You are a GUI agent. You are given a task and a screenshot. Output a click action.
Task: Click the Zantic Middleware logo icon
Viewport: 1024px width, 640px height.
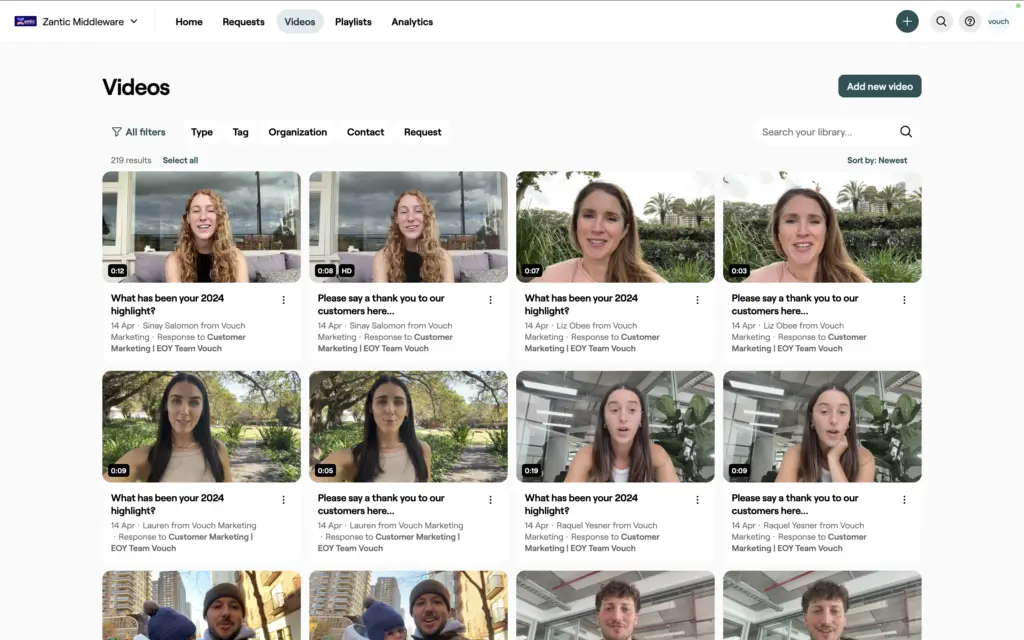click(x=25, y=22)
